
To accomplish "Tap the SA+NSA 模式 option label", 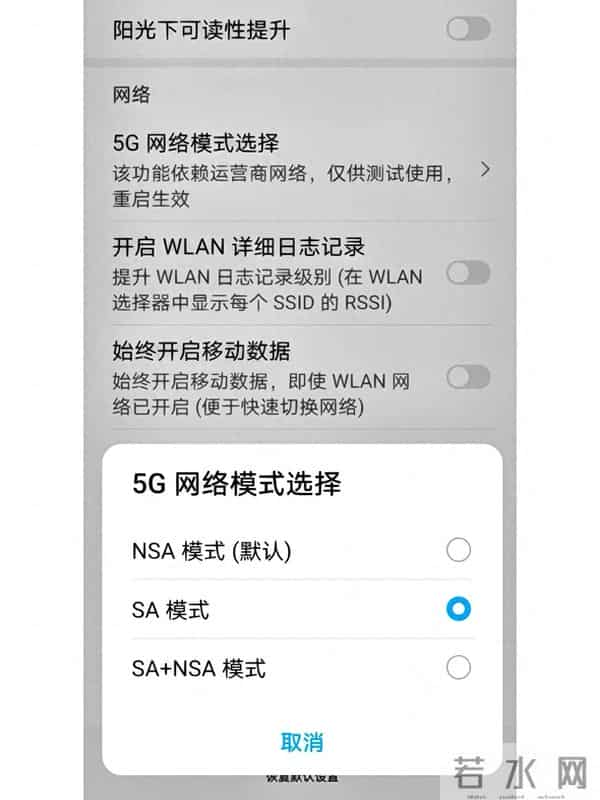I will 198,669.
